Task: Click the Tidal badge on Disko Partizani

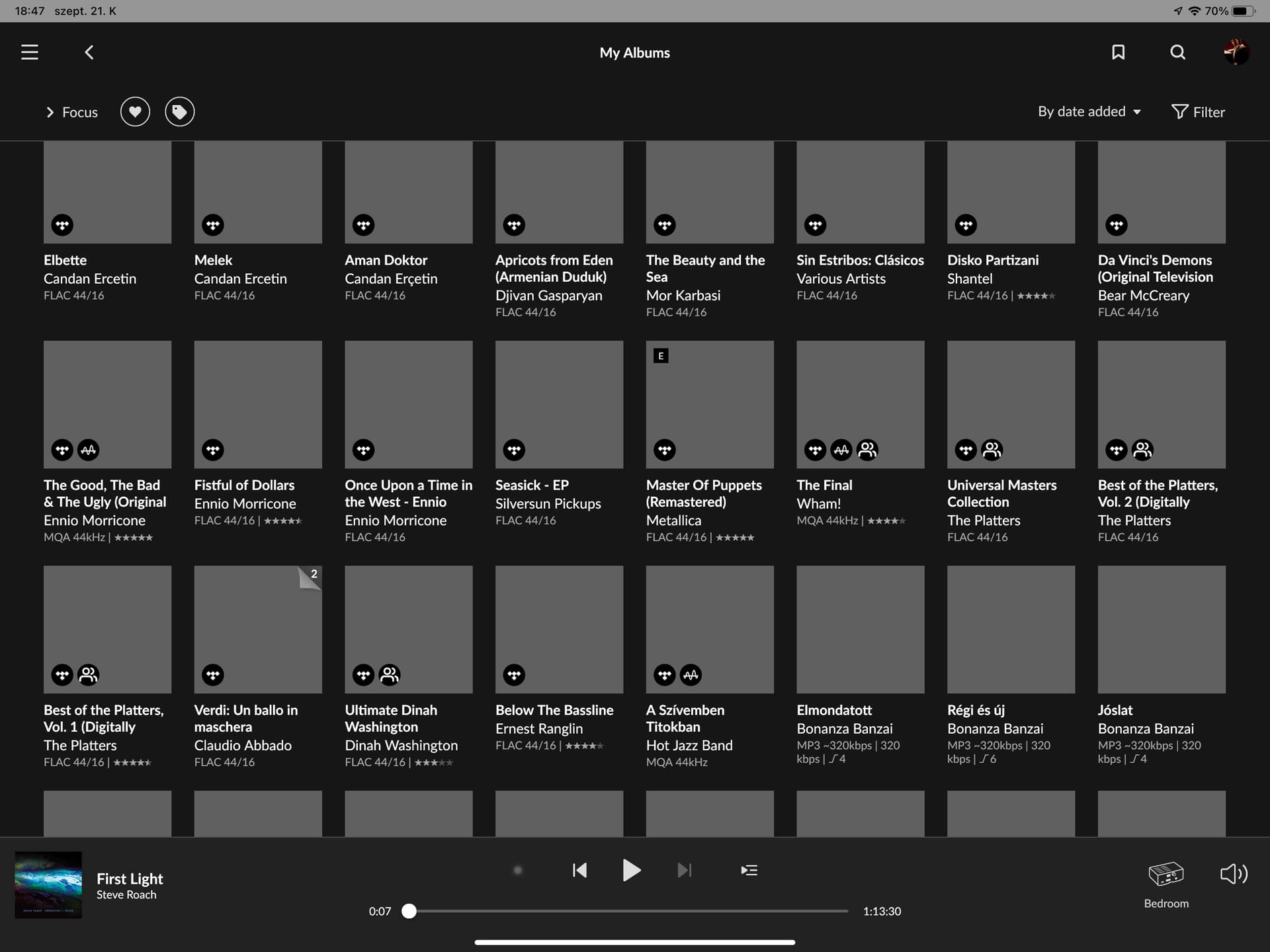Action: click(x=966, y=225)
